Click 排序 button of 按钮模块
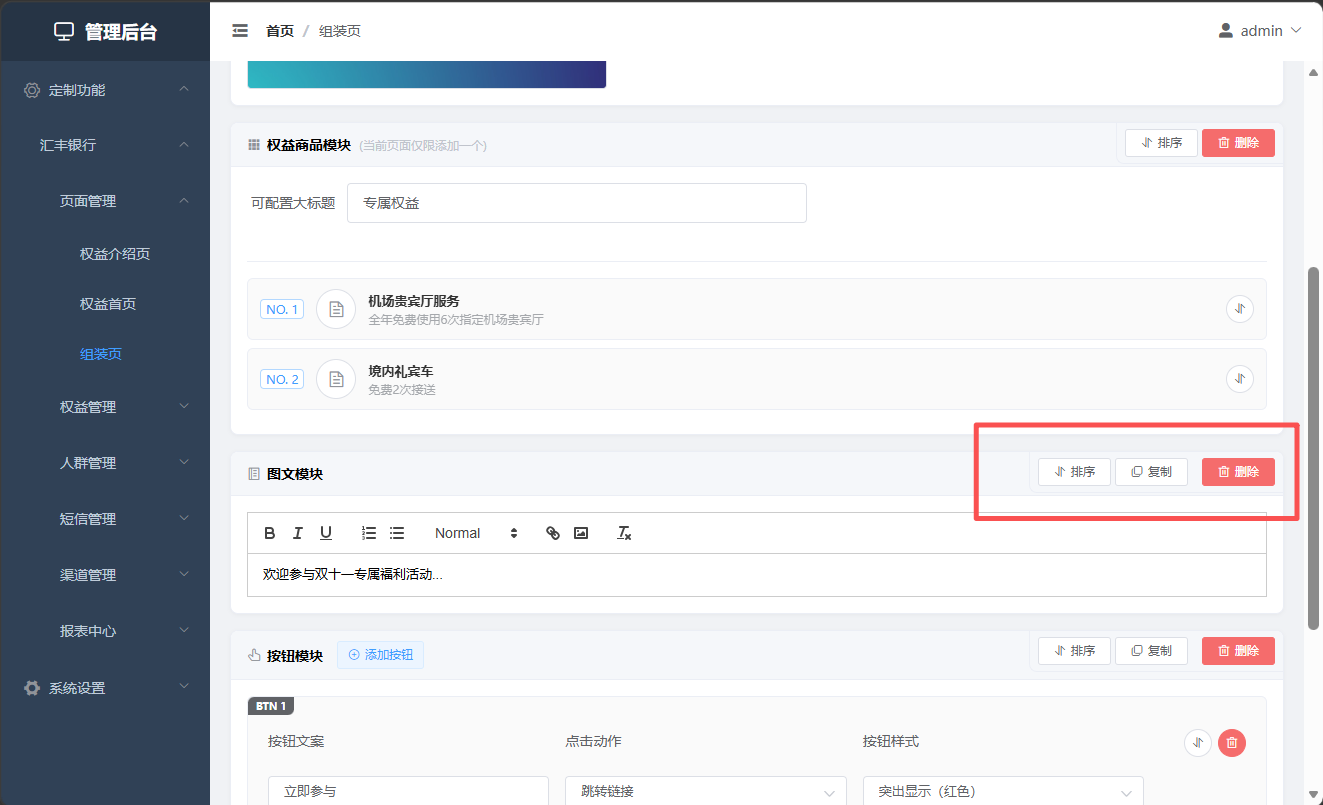The image size is (1323, 805). [x=1074, y=651]
